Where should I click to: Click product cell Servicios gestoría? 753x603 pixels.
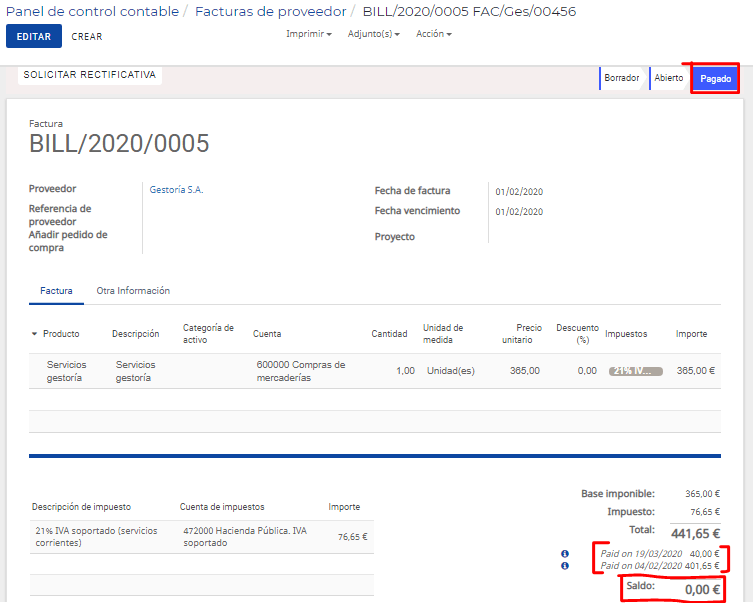pyautogui.click(x=67, y=371)
